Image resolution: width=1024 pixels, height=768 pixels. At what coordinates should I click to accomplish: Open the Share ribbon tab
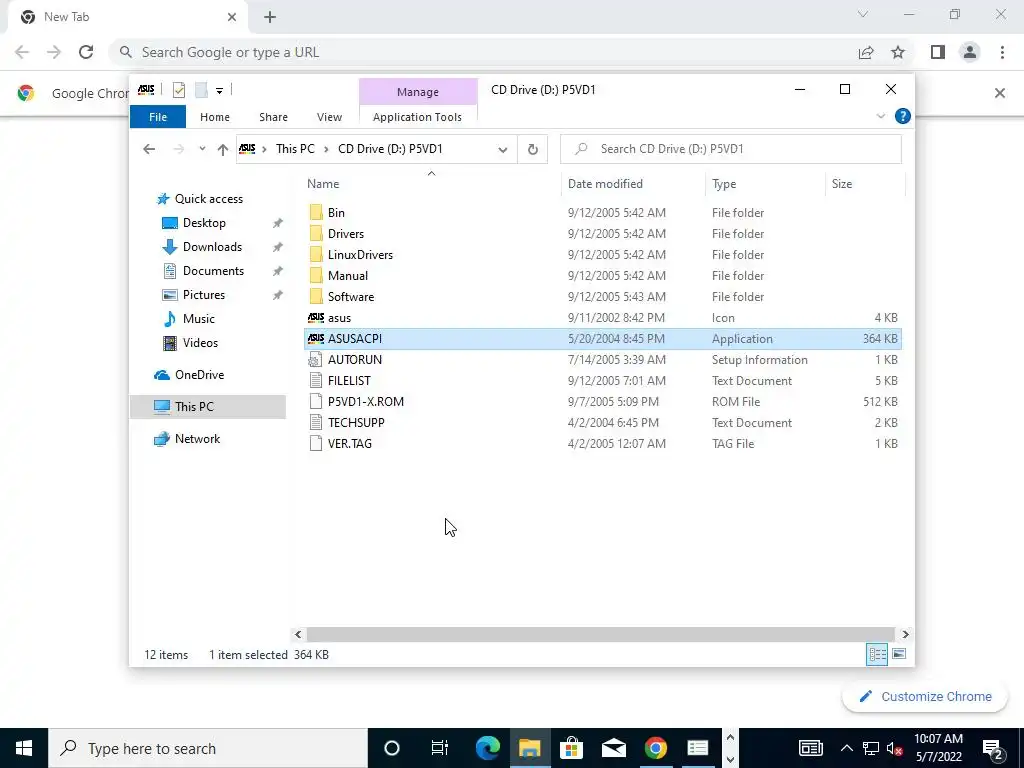tap(273, 117)
